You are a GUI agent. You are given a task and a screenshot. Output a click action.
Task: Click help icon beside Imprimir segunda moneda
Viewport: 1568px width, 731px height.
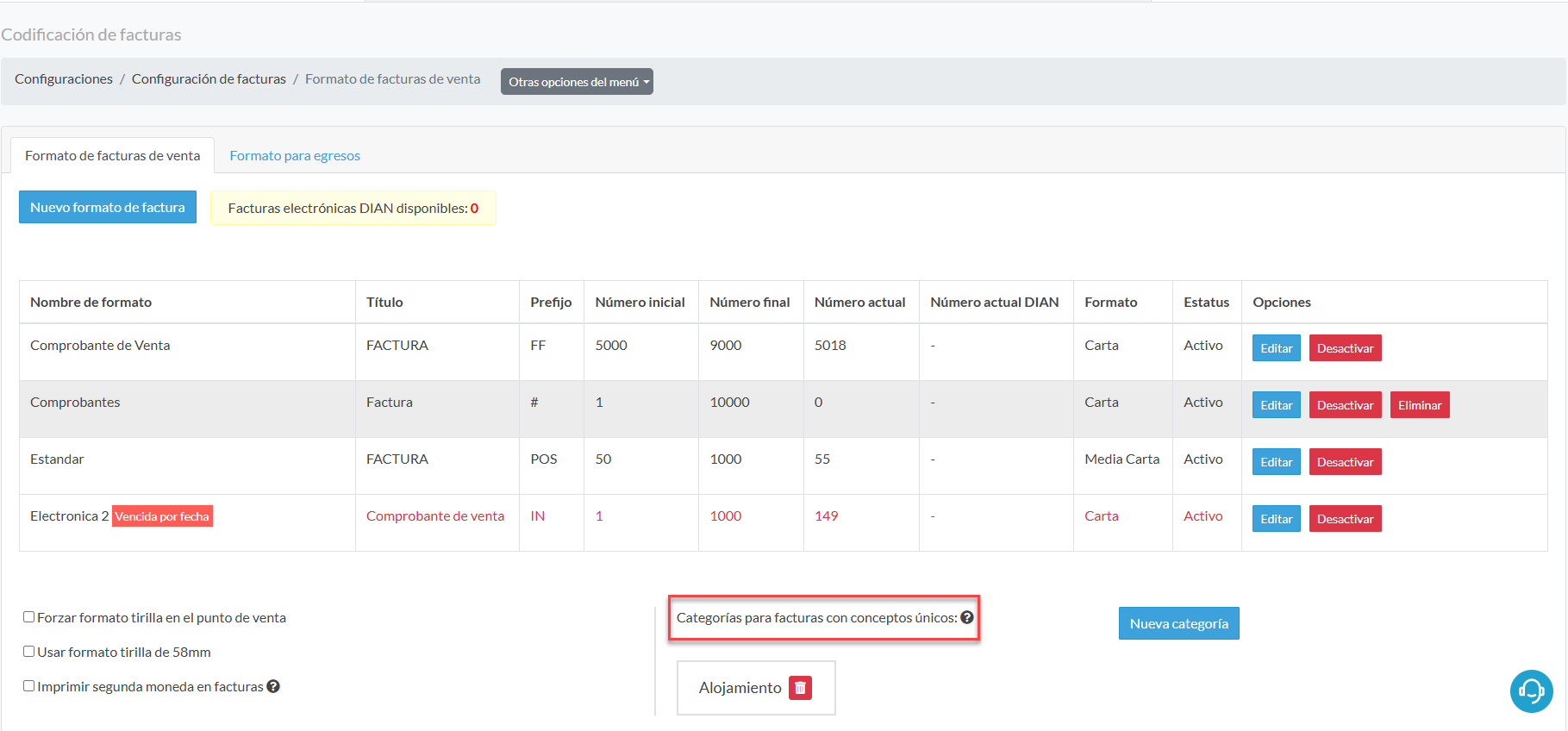click(x=273, y=686)
